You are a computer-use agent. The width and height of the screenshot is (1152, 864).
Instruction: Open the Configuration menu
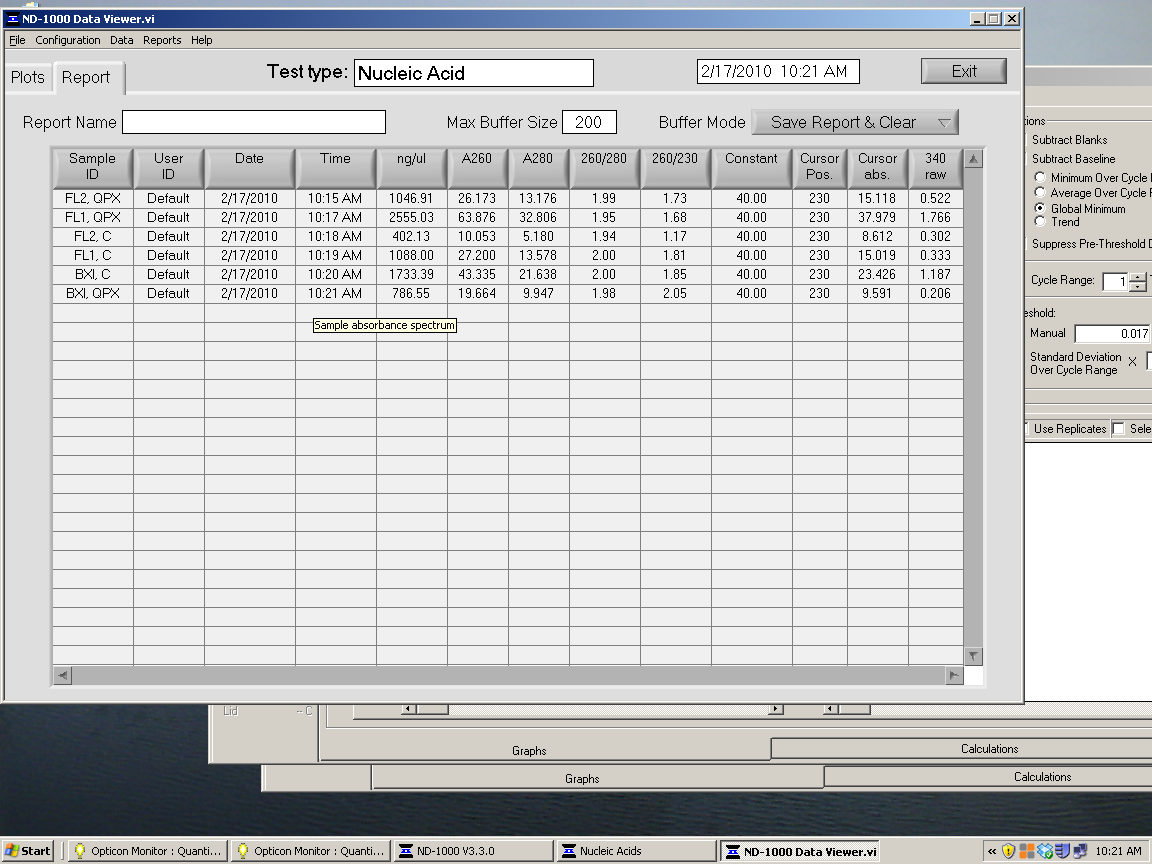pos(68,40)
